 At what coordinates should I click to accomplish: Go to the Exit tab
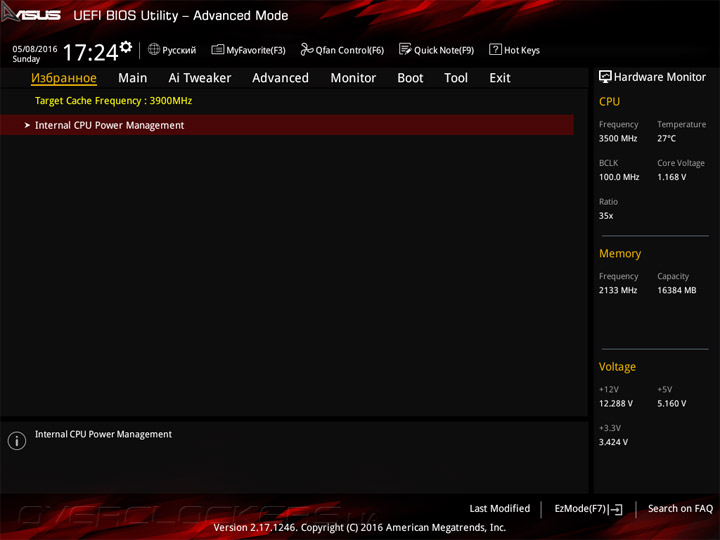point(500,78)
